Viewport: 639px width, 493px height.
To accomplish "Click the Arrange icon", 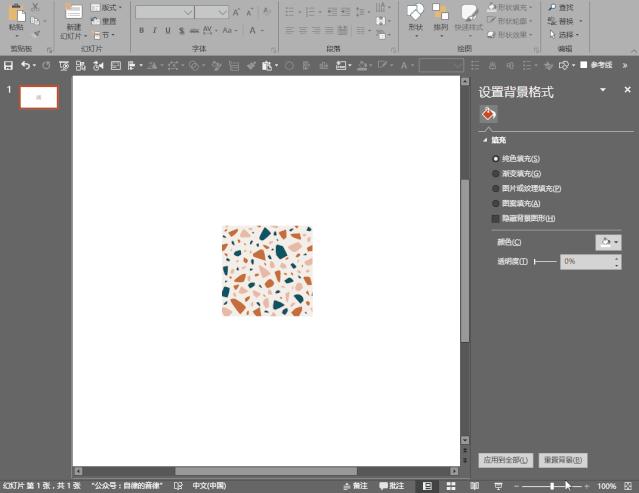I will pos(441,12).
